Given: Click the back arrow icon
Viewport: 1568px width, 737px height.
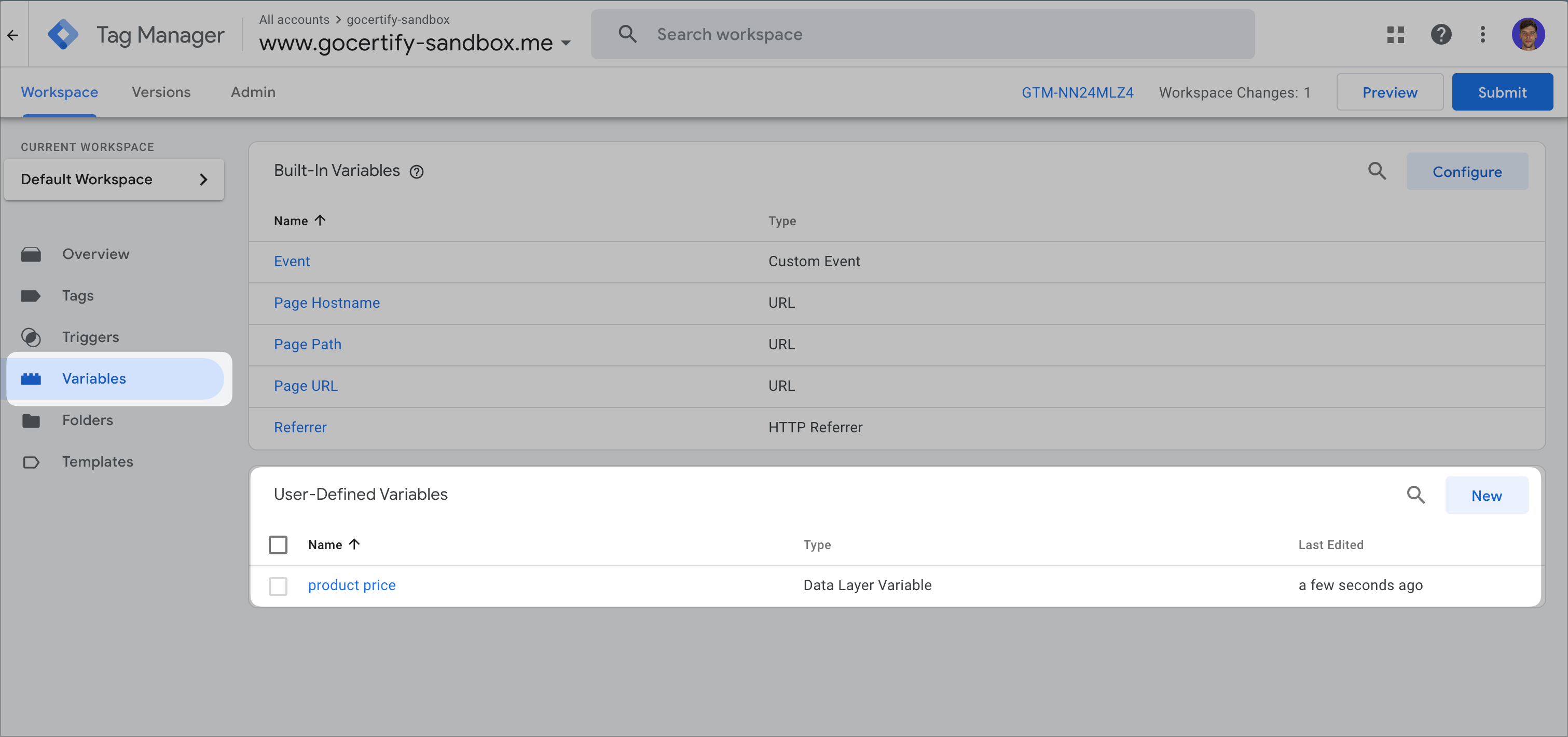Looking at the screenshot, I should pos(13,35).
